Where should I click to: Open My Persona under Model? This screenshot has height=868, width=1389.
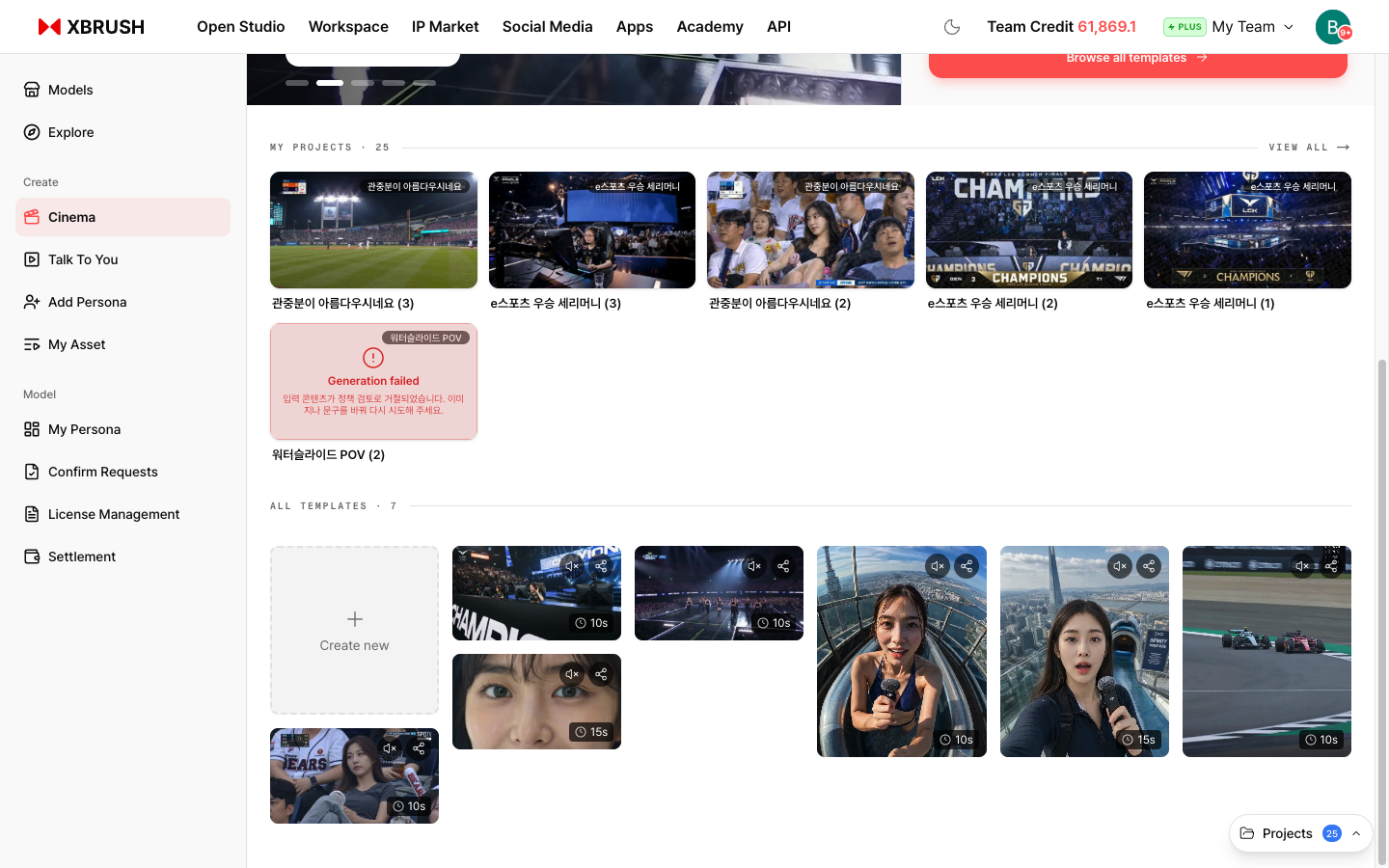(x=123, y=429)
